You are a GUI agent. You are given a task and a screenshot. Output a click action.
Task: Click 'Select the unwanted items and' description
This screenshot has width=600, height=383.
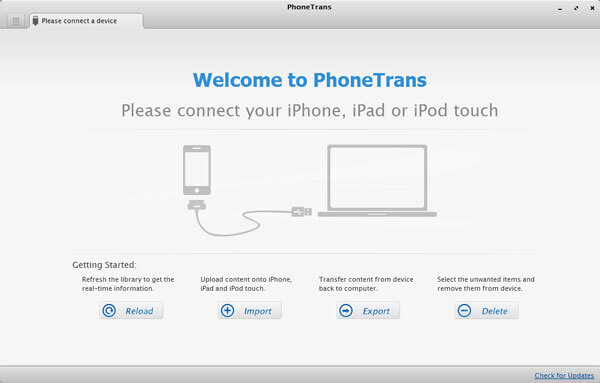(x=486, y=279)
